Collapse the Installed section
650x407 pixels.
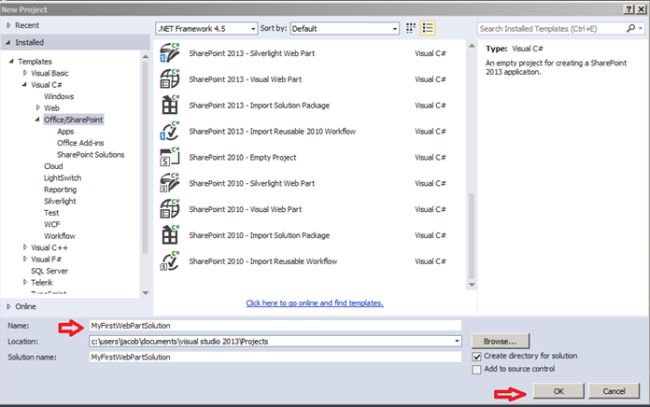[8, 42]
